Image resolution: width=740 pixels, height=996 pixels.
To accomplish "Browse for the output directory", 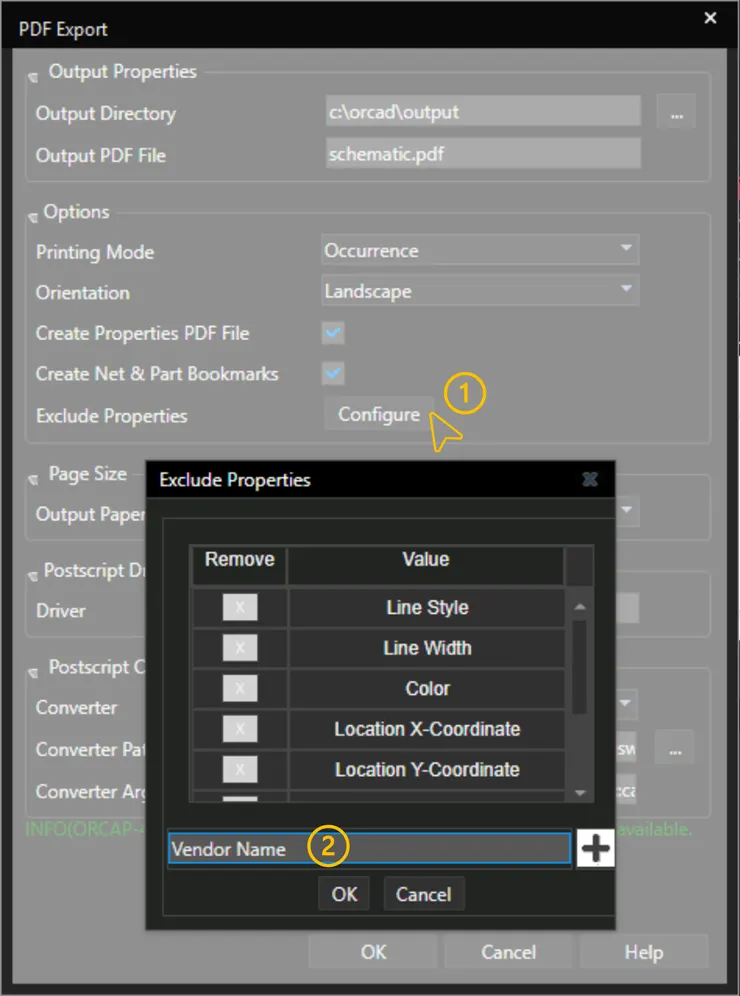I will coord(676,113).
